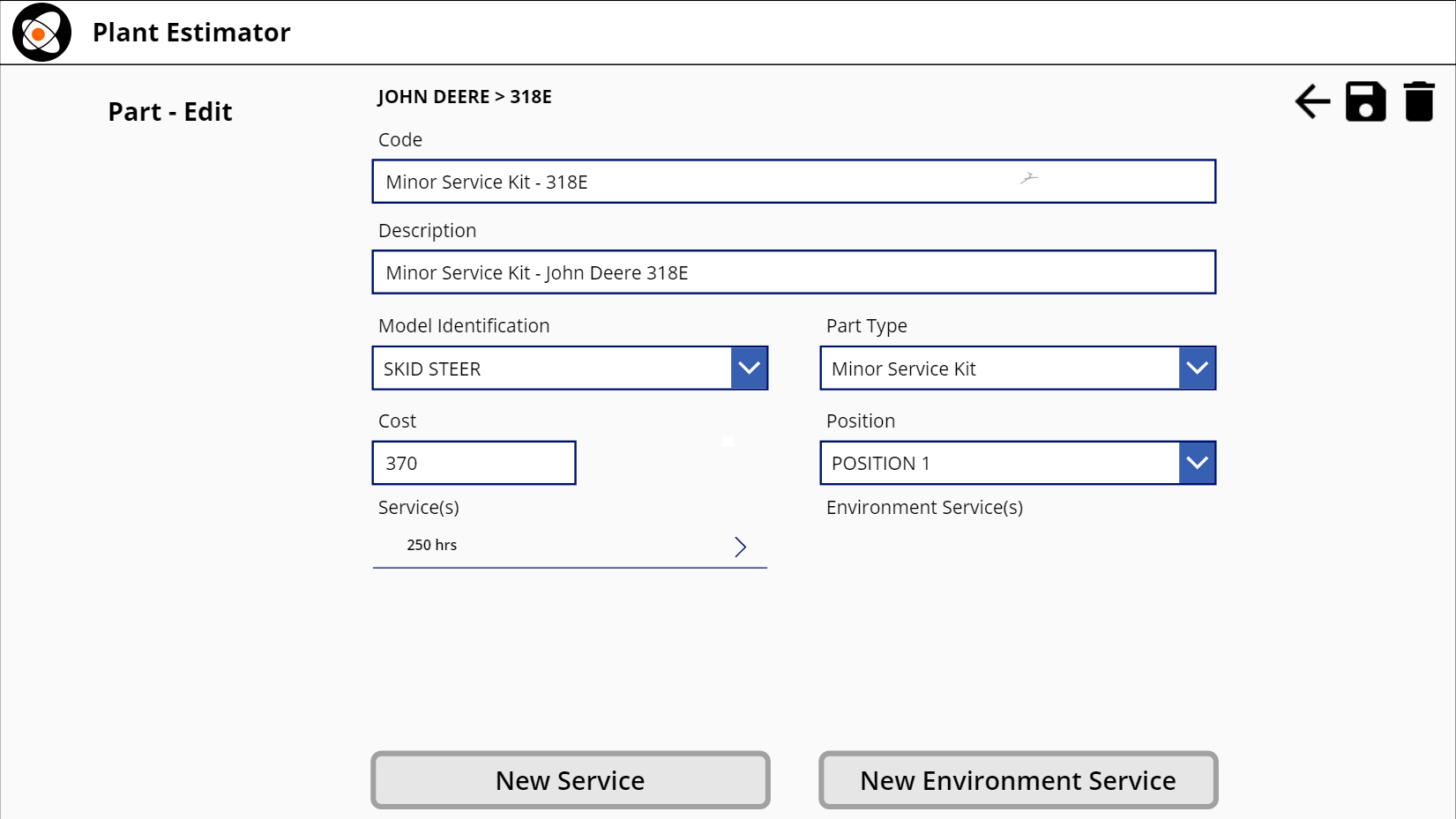Select the 250 hrs service row text
This screenshot has height=819, width=1456.
[x=432, y=545]
